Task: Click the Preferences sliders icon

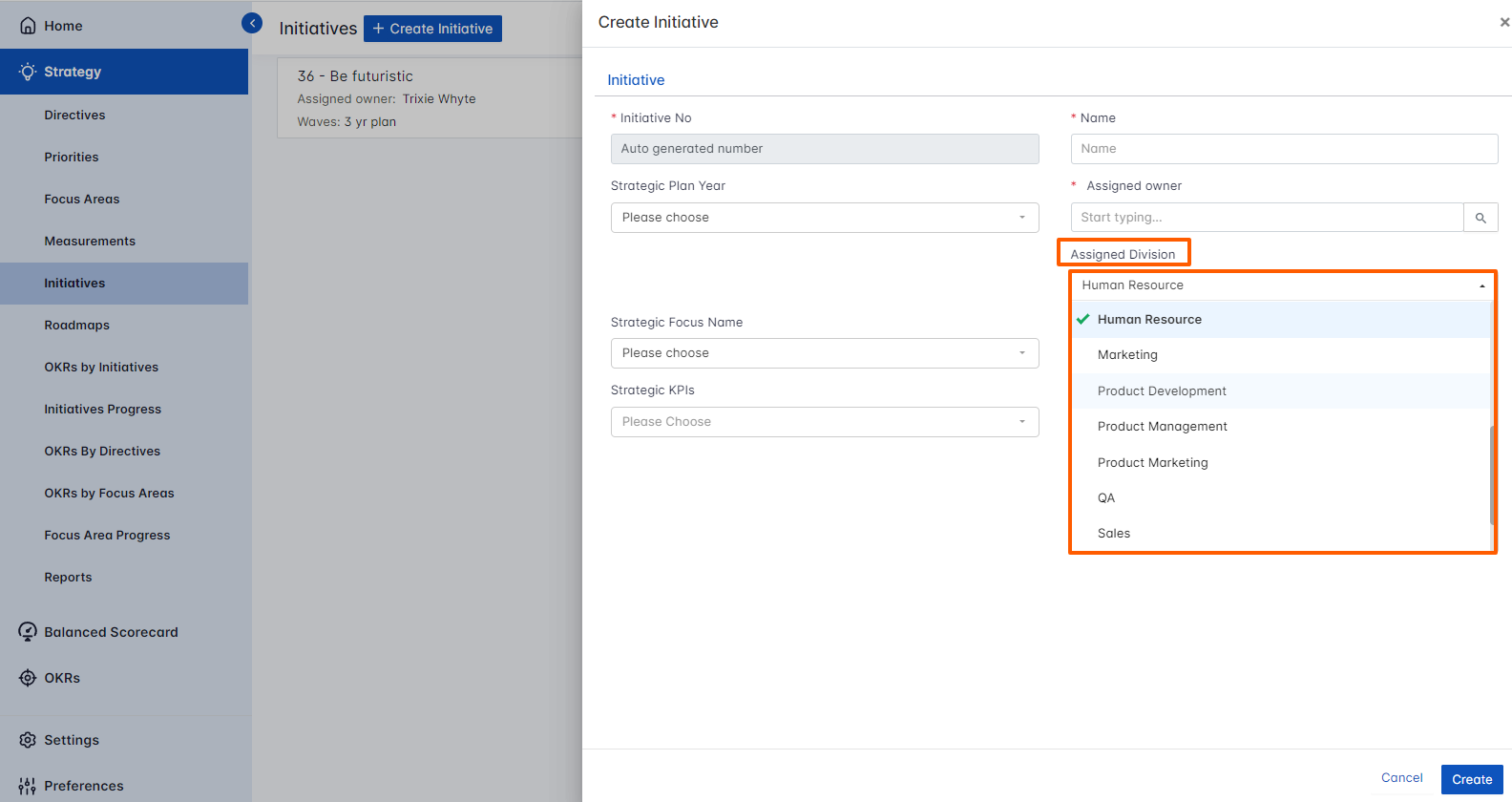Action: pyautogui.click(x=28, y=786)
